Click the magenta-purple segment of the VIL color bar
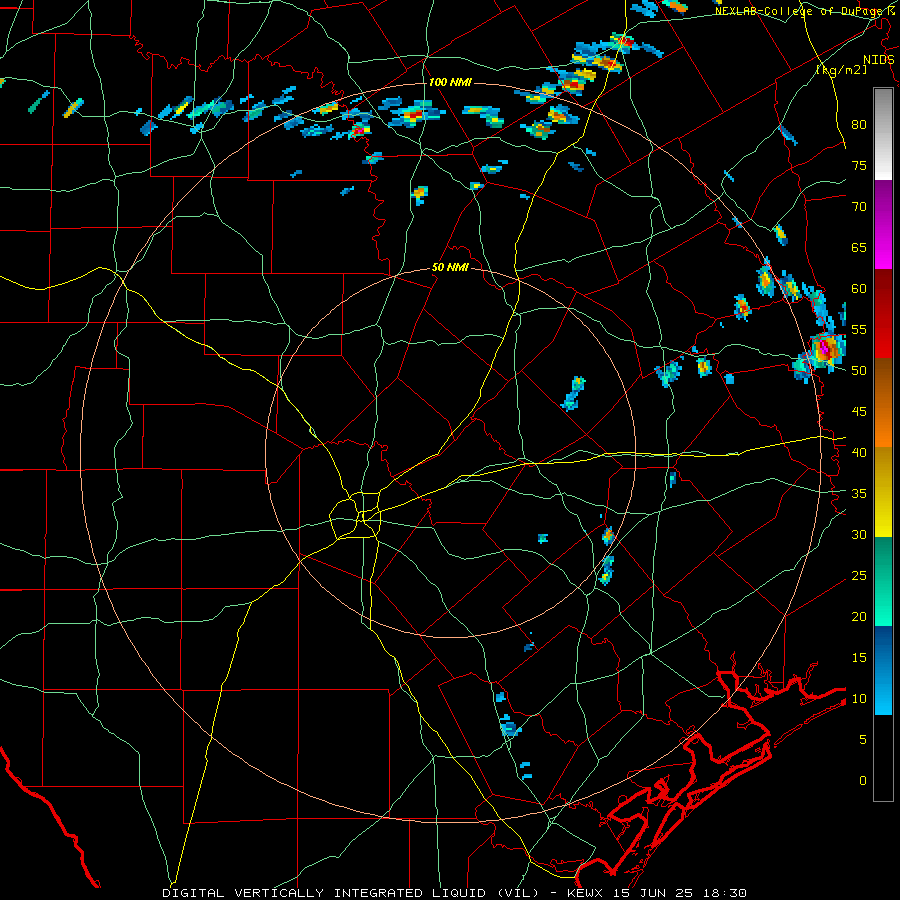 click(883, 225)
